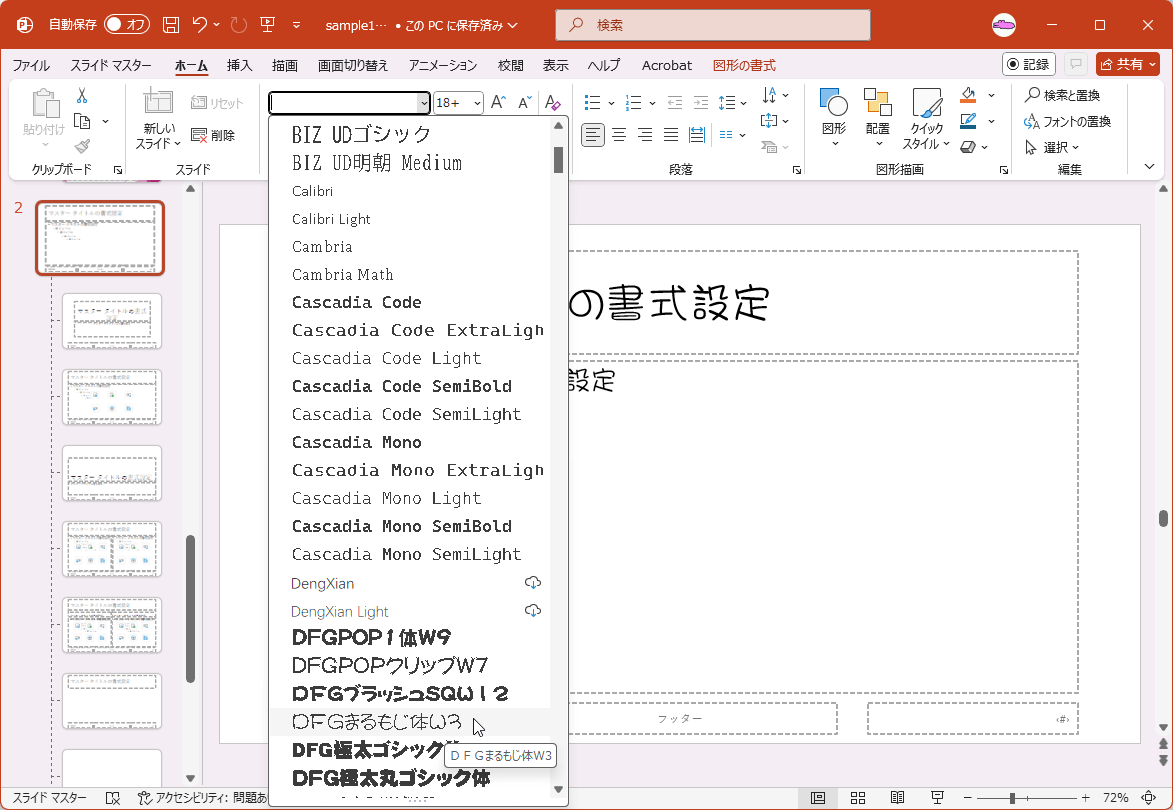Select the slide master thumbnail numbered 2
The width and height of the screenshot is (1173, 810).
pyautogui.click(x=99, y=238)
